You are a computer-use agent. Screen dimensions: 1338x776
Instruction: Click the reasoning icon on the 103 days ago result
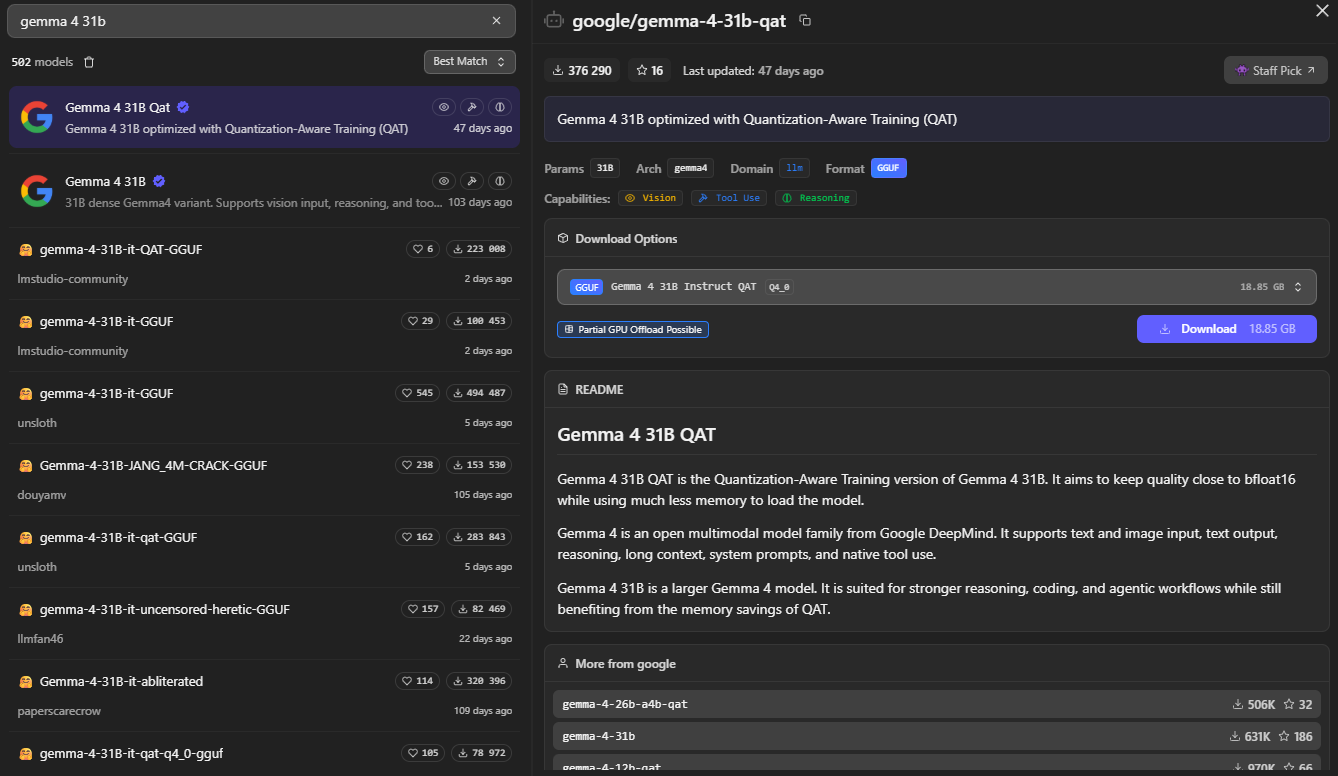[x=500, y=181]
